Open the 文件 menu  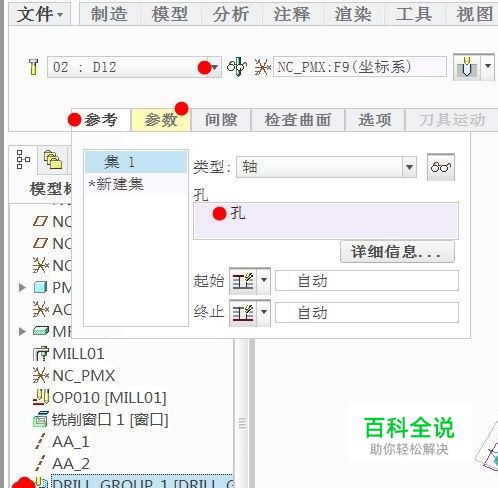pos(40,14)
